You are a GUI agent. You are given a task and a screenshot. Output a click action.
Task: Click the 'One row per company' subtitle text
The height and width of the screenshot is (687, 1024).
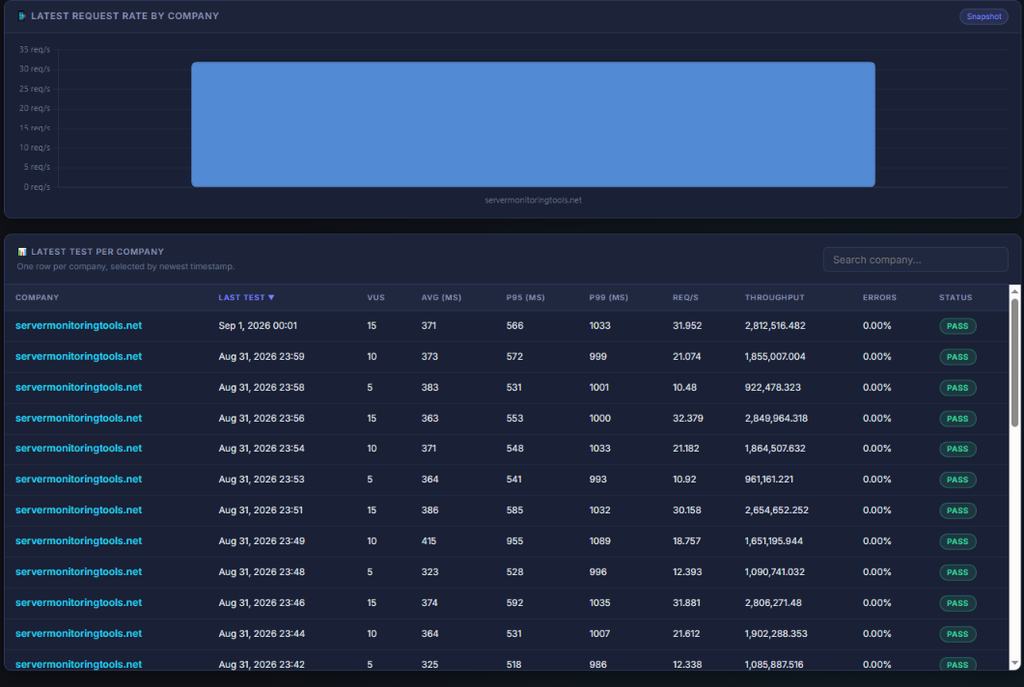125,266
